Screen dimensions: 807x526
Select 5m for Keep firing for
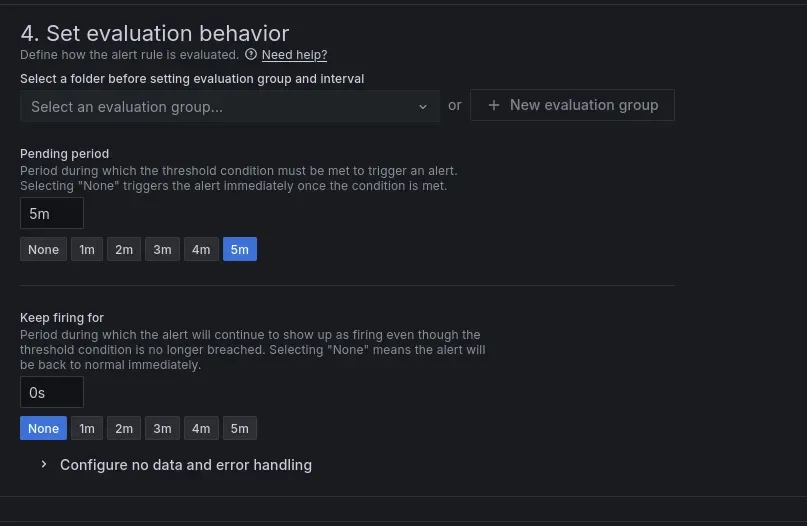point(240,428)
